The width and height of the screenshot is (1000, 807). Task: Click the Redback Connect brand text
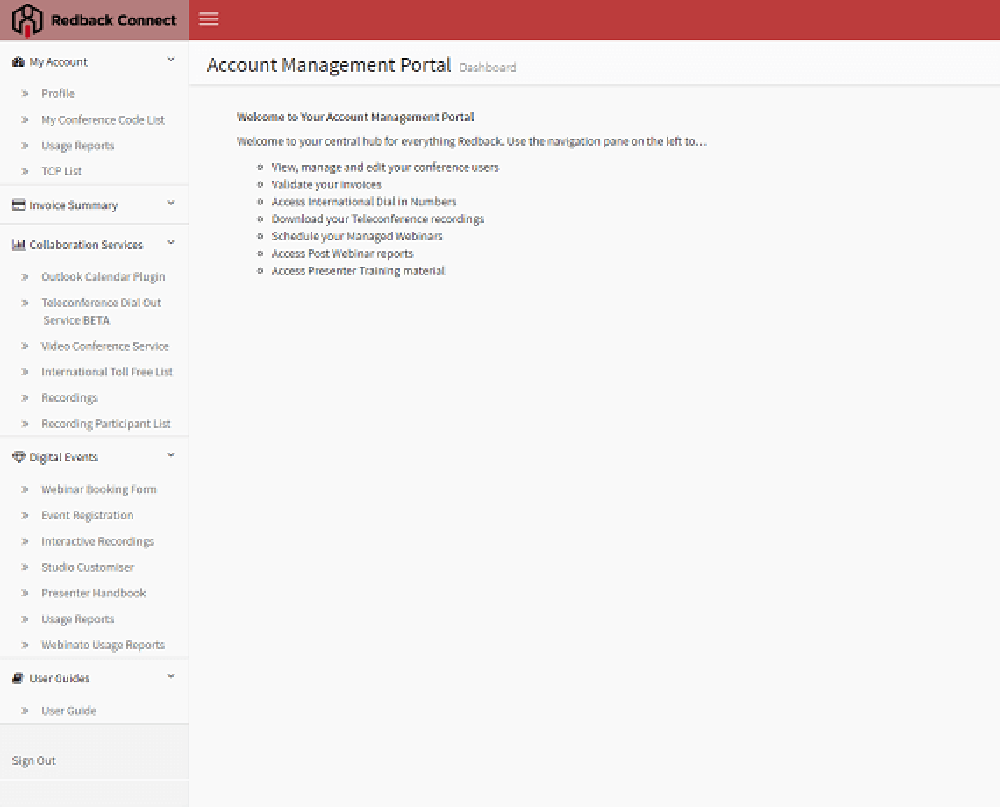114,20
